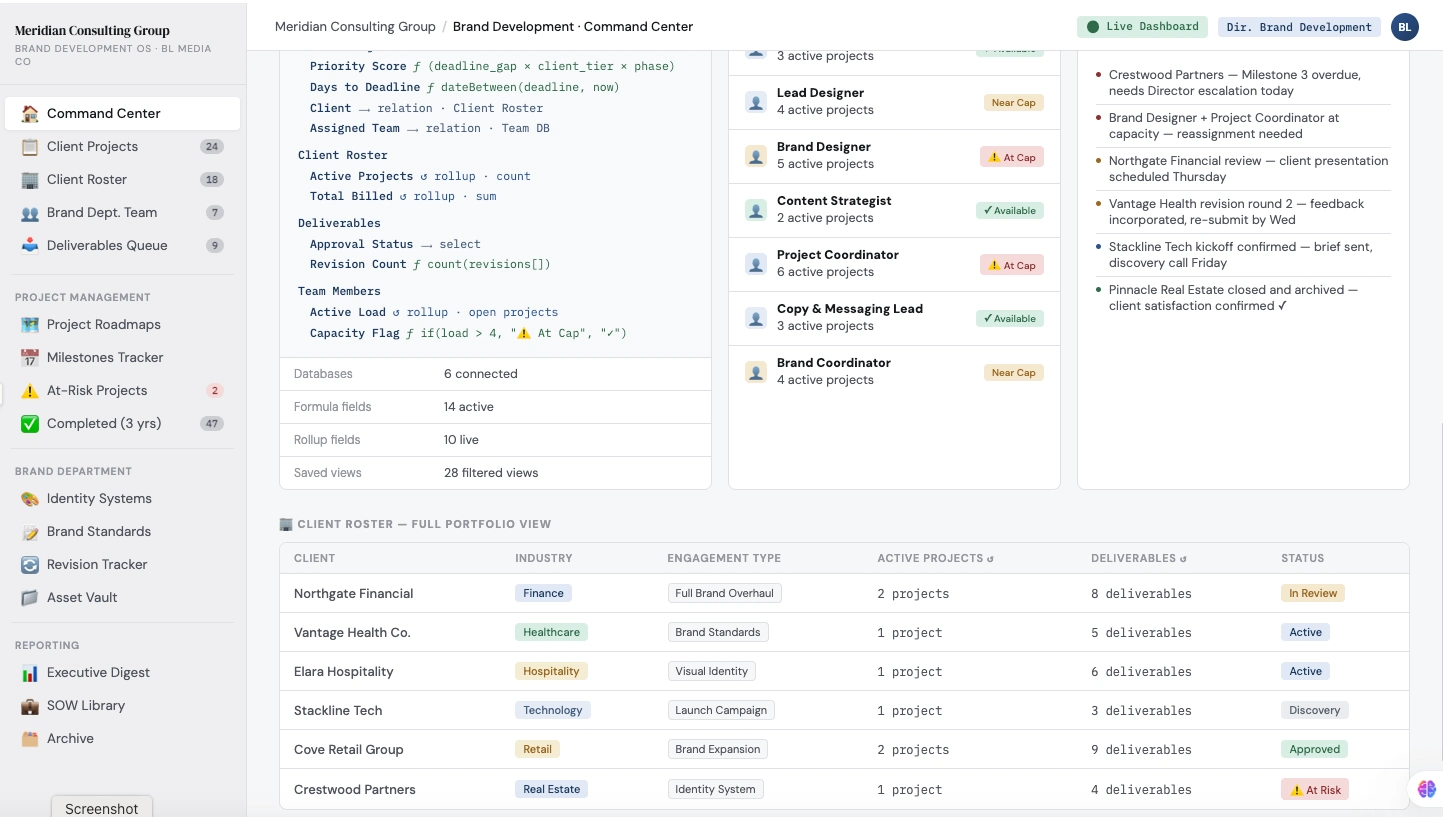Open the Brand Dept. Team page

pyautogui.click(x=101, y=213)
